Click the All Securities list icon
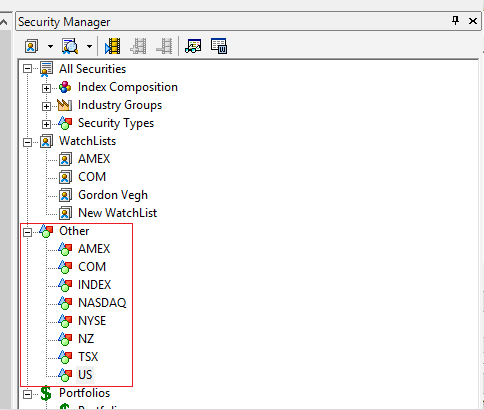This screenshot has width=484, height=410. tap(46, 69)
